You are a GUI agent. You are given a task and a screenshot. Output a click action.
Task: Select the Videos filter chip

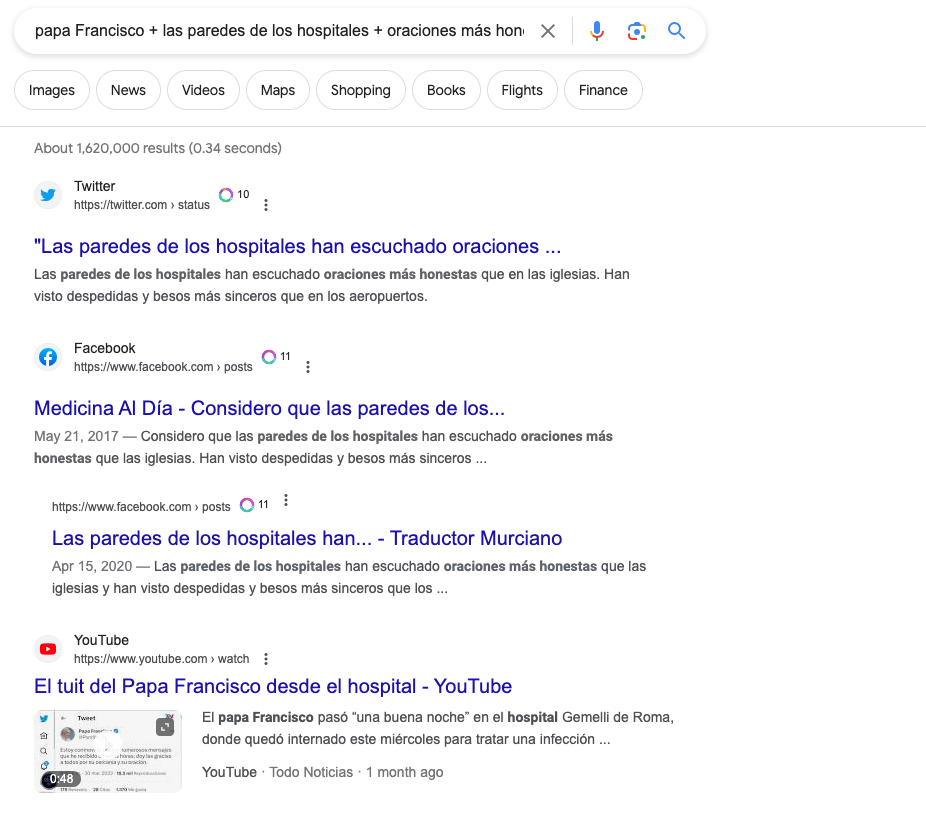203,90
